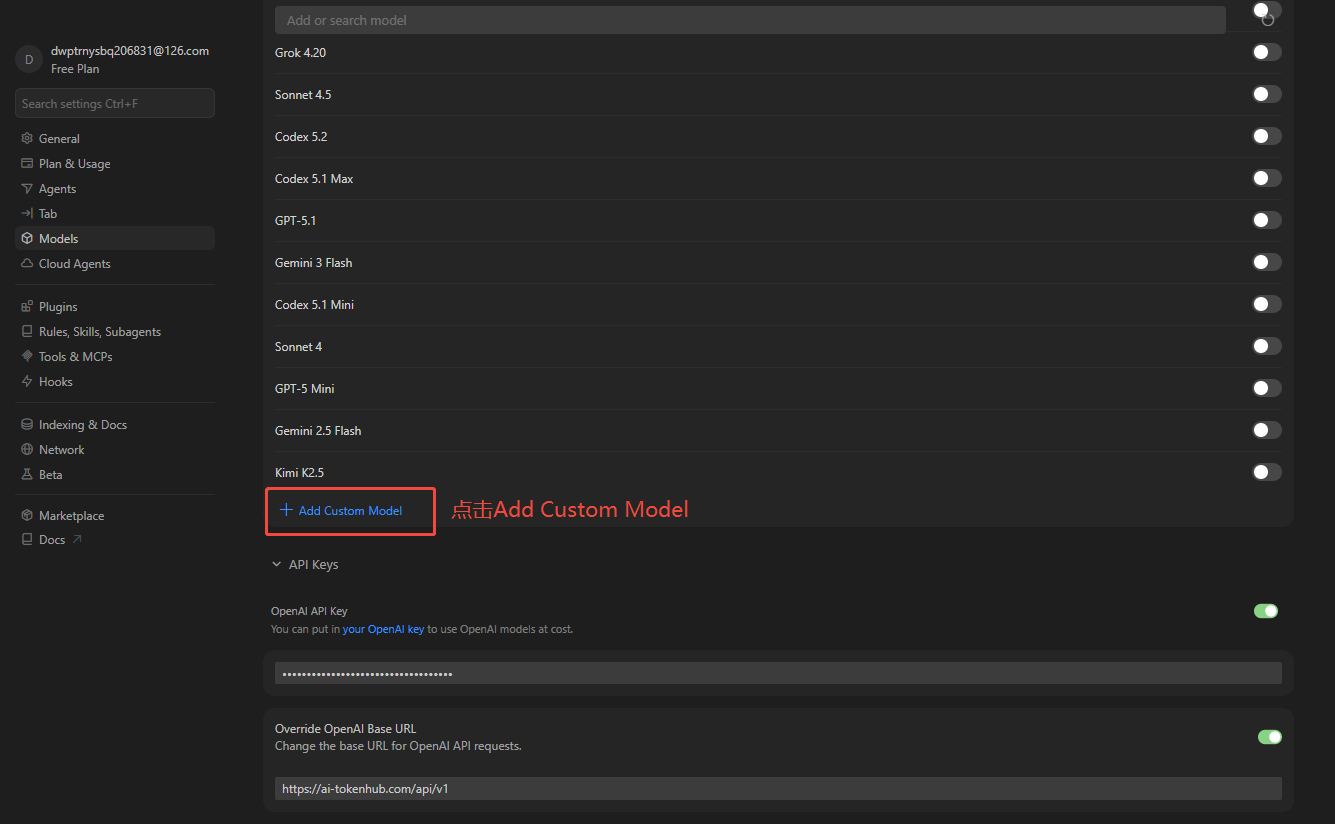1335x824 pixels.
Task: Click the 'Gemini 3 Flash' model name
Action: click(313, 263)
